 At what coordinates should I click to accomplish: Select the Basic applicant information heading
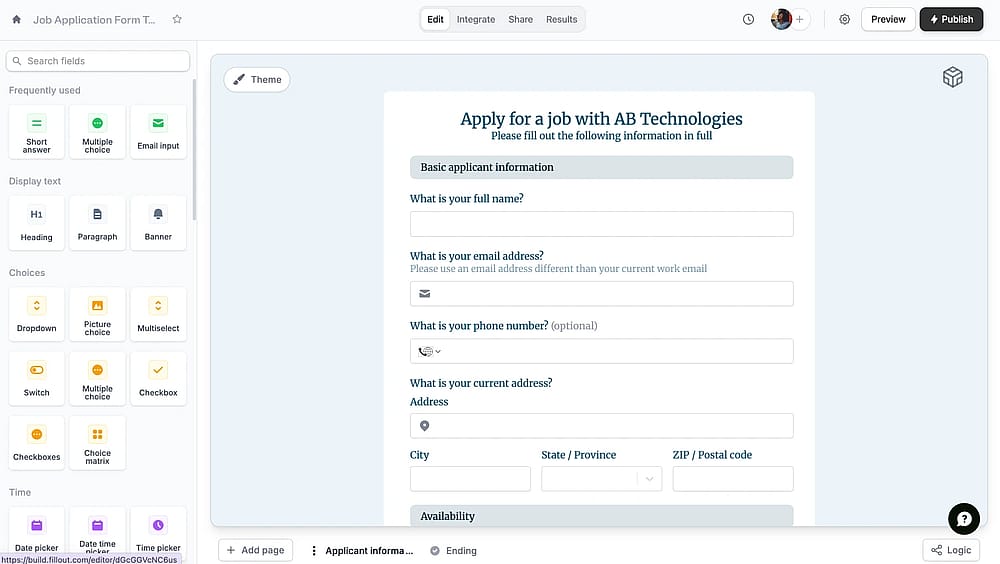click(601, 167)
